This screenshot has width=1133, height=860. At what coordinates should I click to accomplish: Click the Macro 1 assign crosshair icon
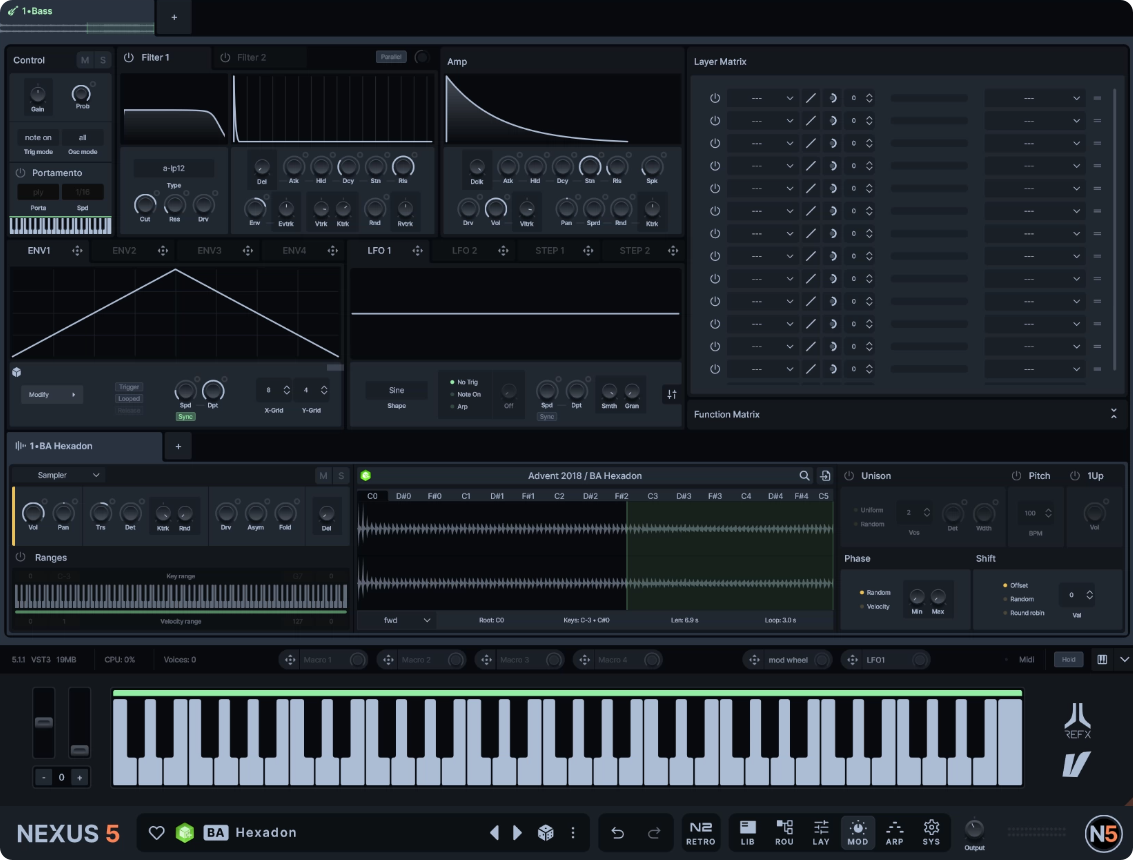pos(290,660)
